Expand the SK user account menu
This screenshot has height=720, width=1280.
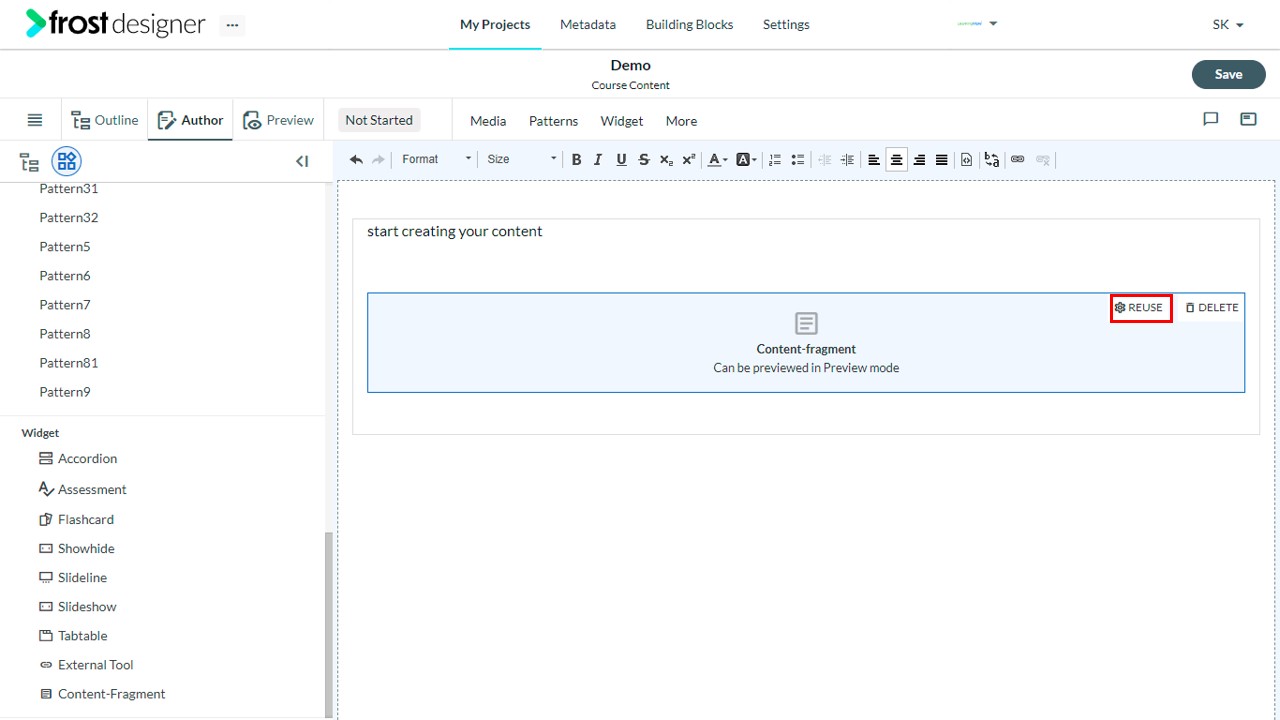pos(1228,24)
